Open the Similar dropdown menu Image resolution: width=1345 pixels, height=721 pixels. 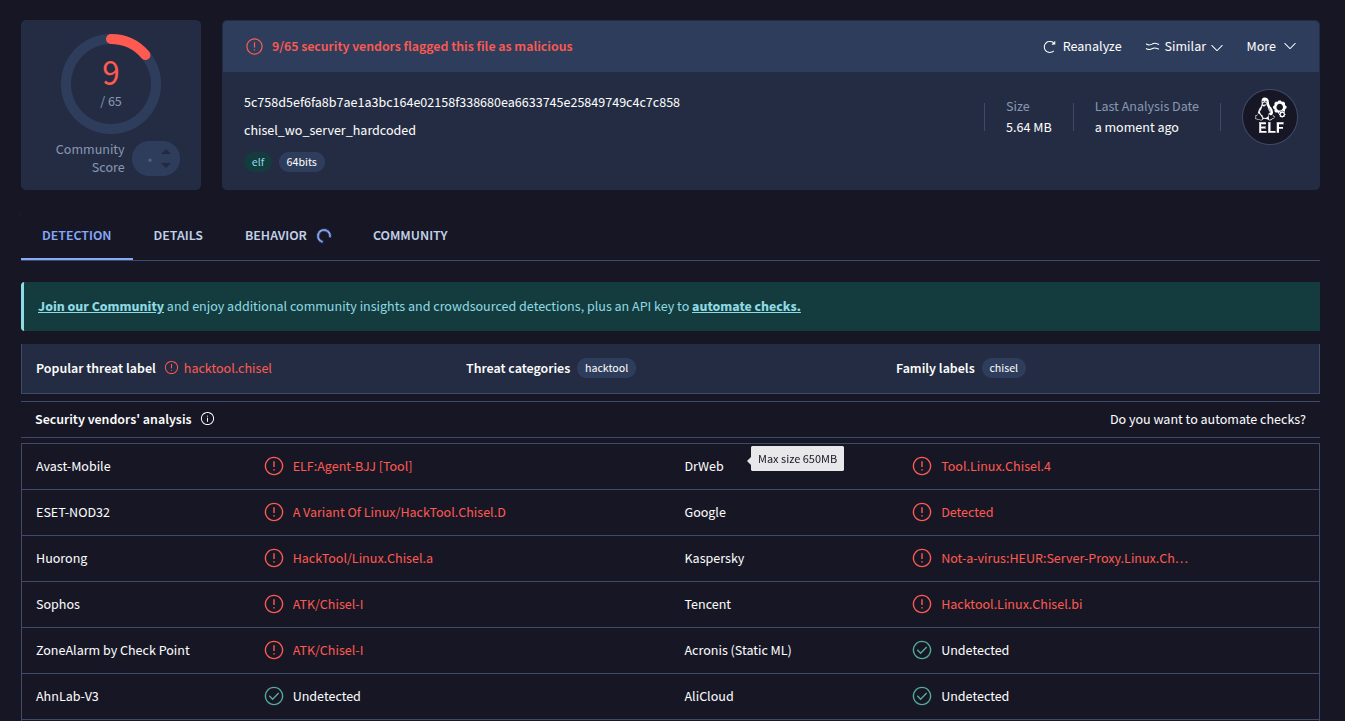(1184, 47)
